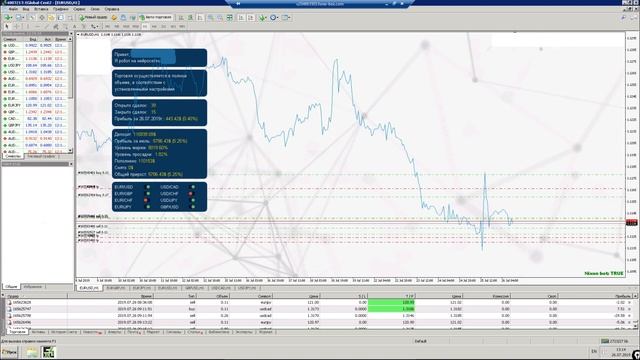Select the Fibonacci retracement tool
Viewport: 640px width, 360px height.
pyautogui.click(x=65, y=26)
